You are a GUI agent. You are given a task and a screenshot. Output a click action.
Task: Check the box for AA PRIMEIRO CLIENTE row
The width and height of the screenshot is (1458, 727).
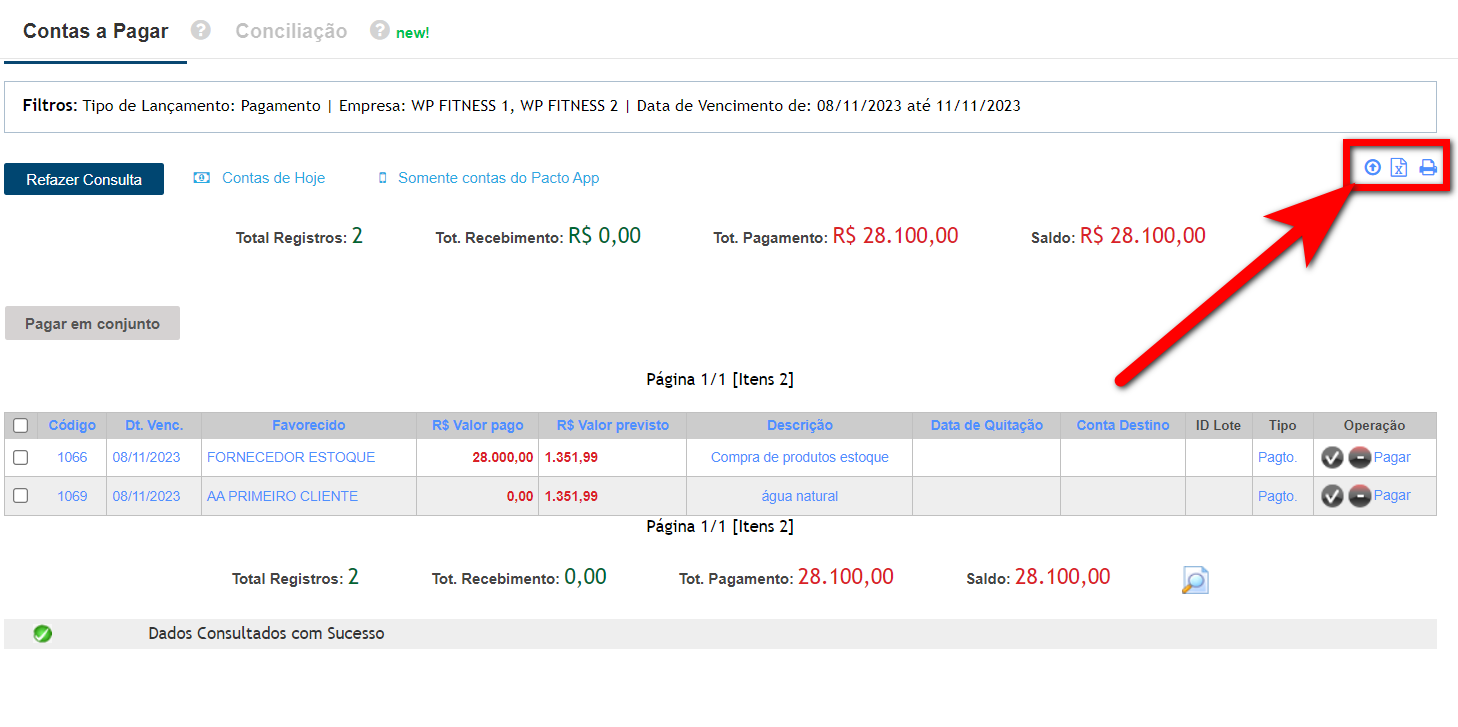pyautogui.click(x=21, y=496)
